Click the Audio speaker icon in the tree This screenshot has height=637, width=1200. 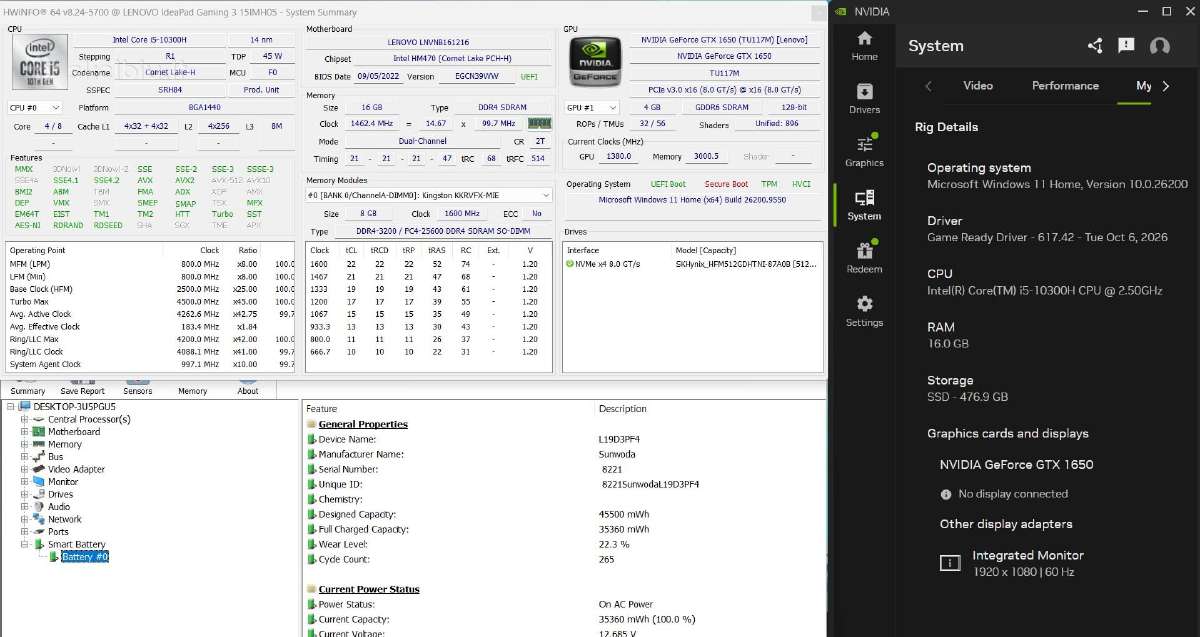(40, 507)
